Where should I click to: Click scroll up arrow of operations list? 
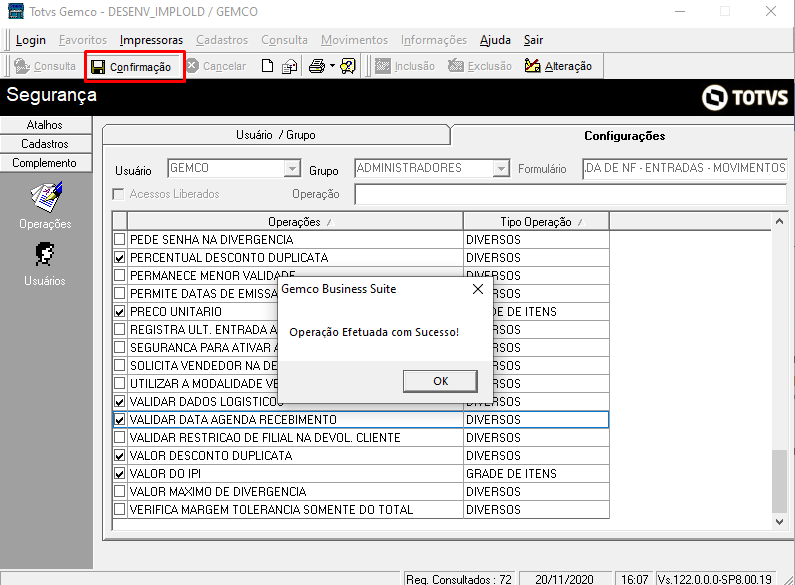(x=779, y=222)
